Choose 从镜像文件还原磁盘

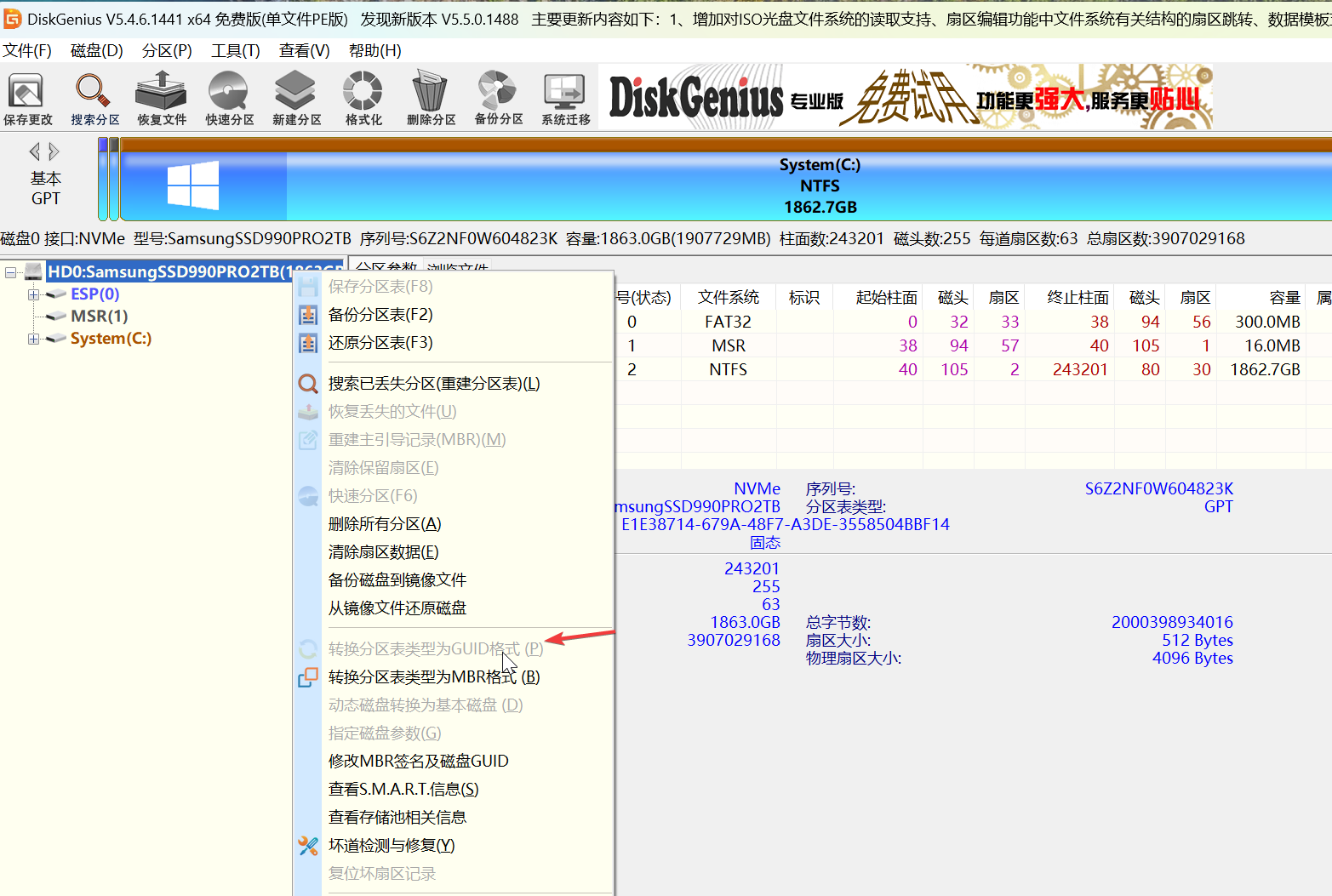(x=454, y=608)
